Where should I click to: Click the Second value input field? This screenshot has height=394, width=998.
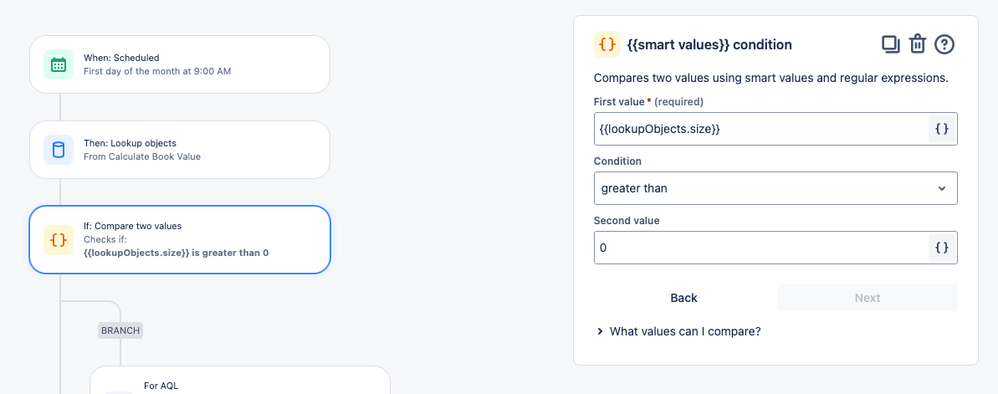click(761, 247)
